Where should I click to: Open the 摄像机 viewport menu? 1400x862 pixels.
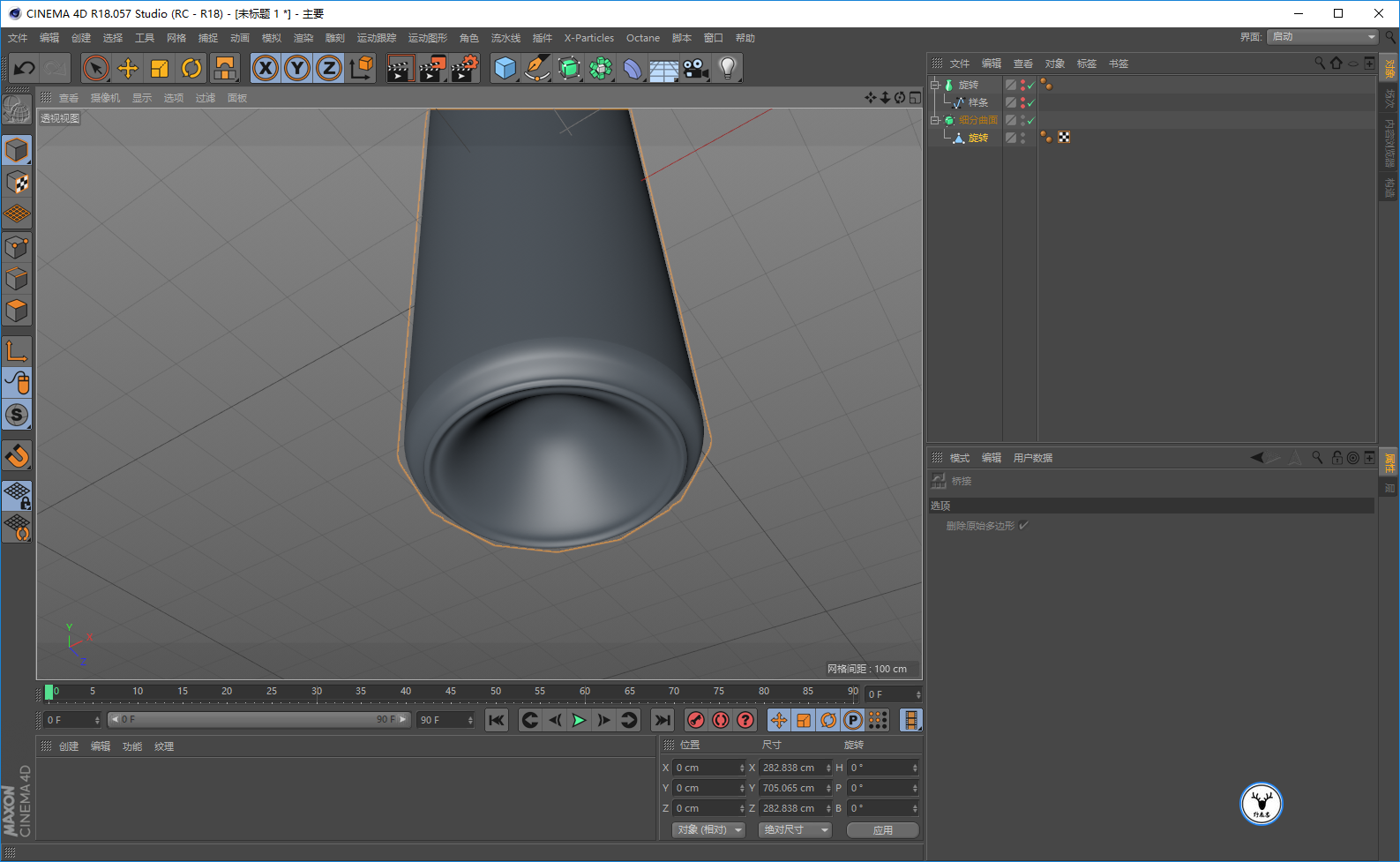click(105, 98)
